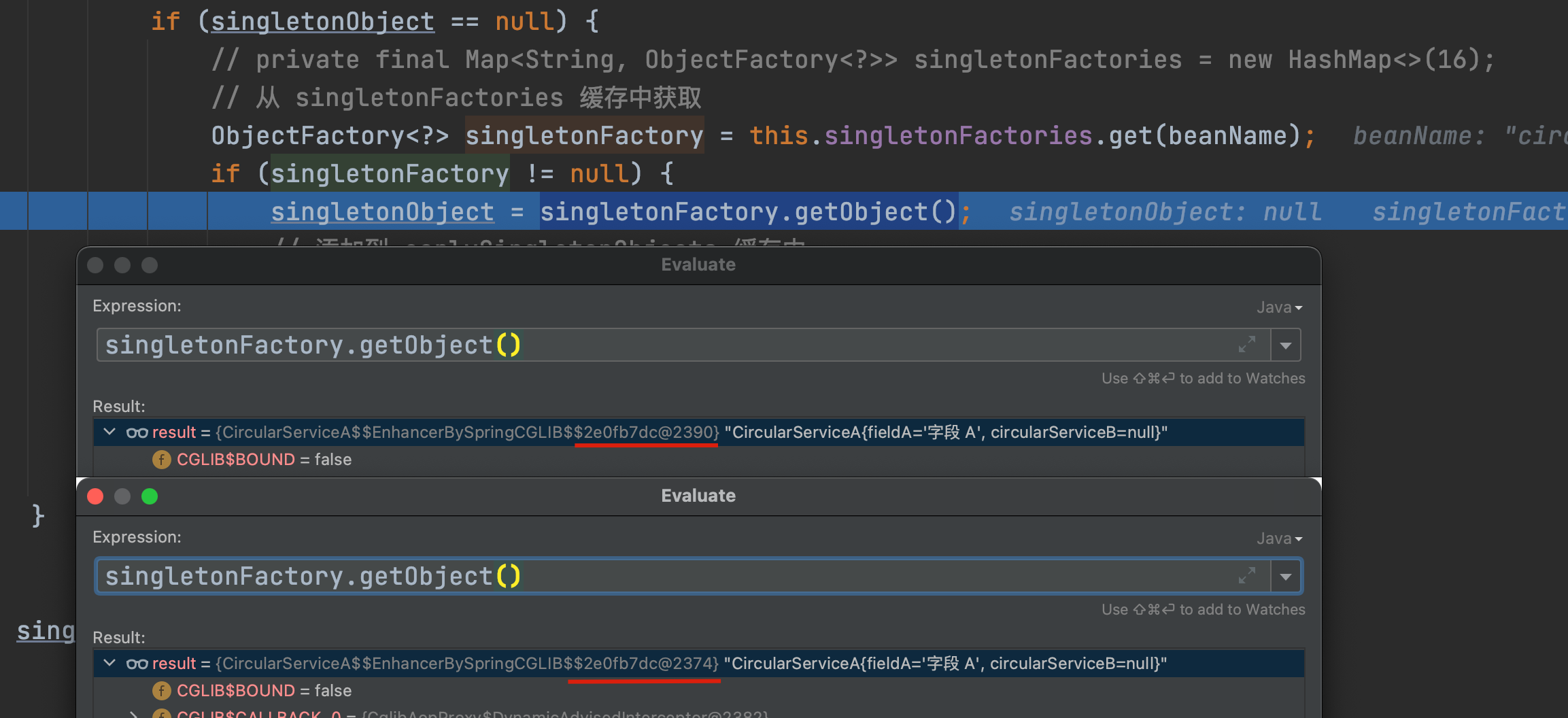Click the underlined singletonObject on the highlighted execution line
1568x718 pixels.
click(382, 212)
